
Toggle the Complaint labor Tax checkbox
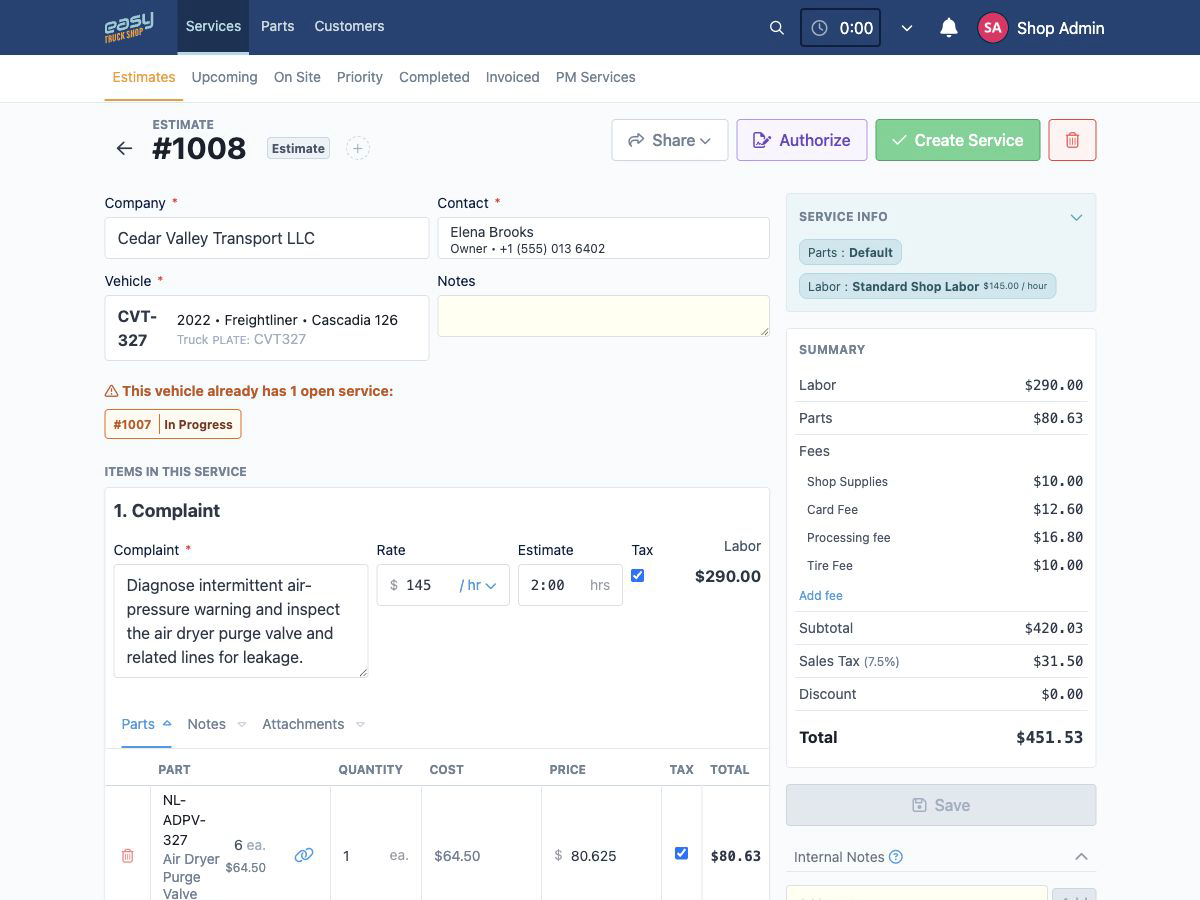click(x=637, y=575)
